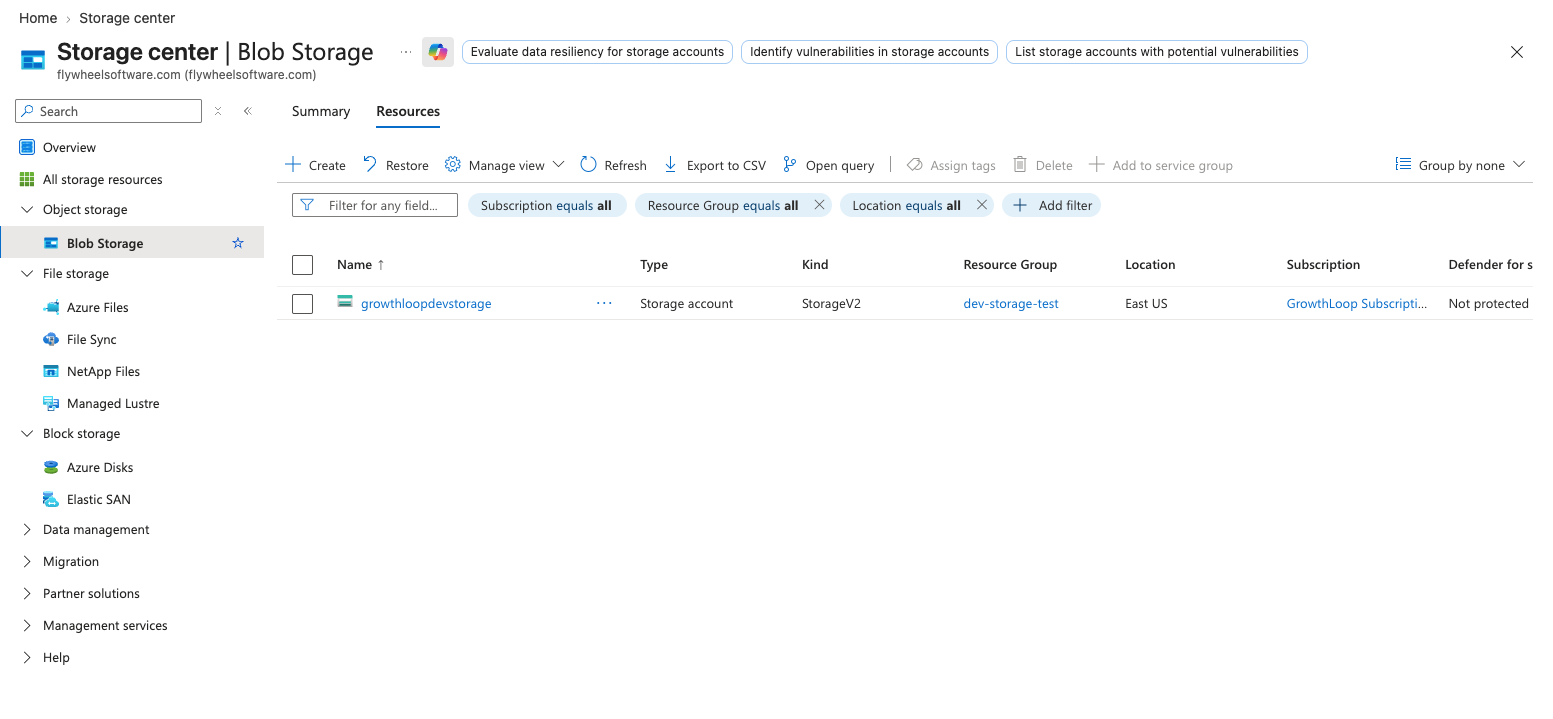
Task: Focus the sidebar Search field
Action: click(109, 111)
